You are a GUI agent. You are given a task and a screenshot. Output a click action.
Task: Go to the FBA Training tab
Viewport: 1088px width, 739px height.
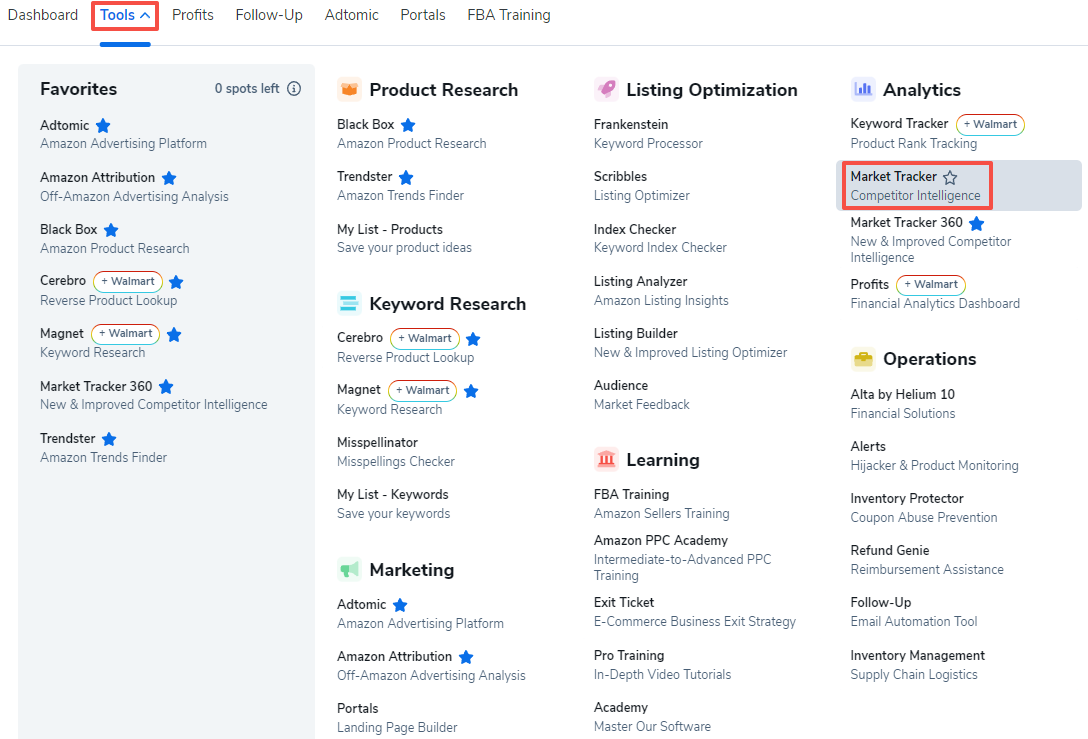[x=508, y=15]
